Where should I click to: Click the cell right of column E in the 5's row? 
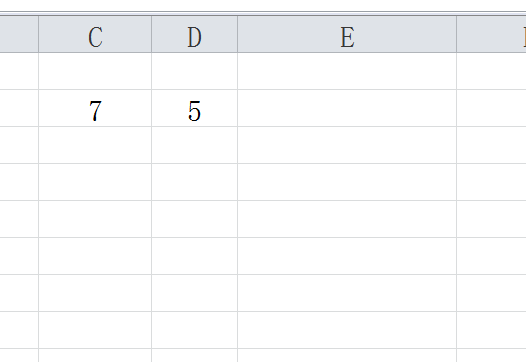[x=491, y=108]
